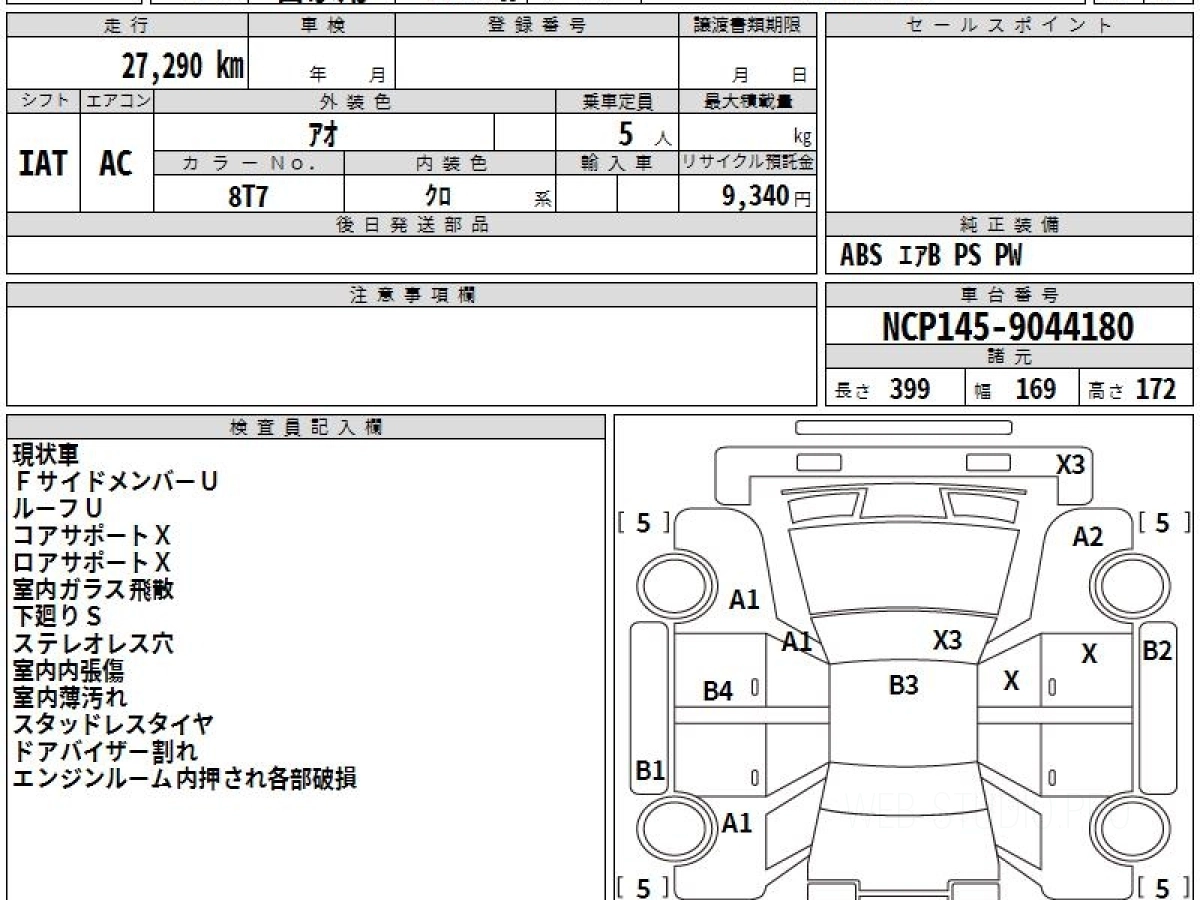Select the コアサポートX note line
The image size is (1200, 900).
[x=92, y=536]
